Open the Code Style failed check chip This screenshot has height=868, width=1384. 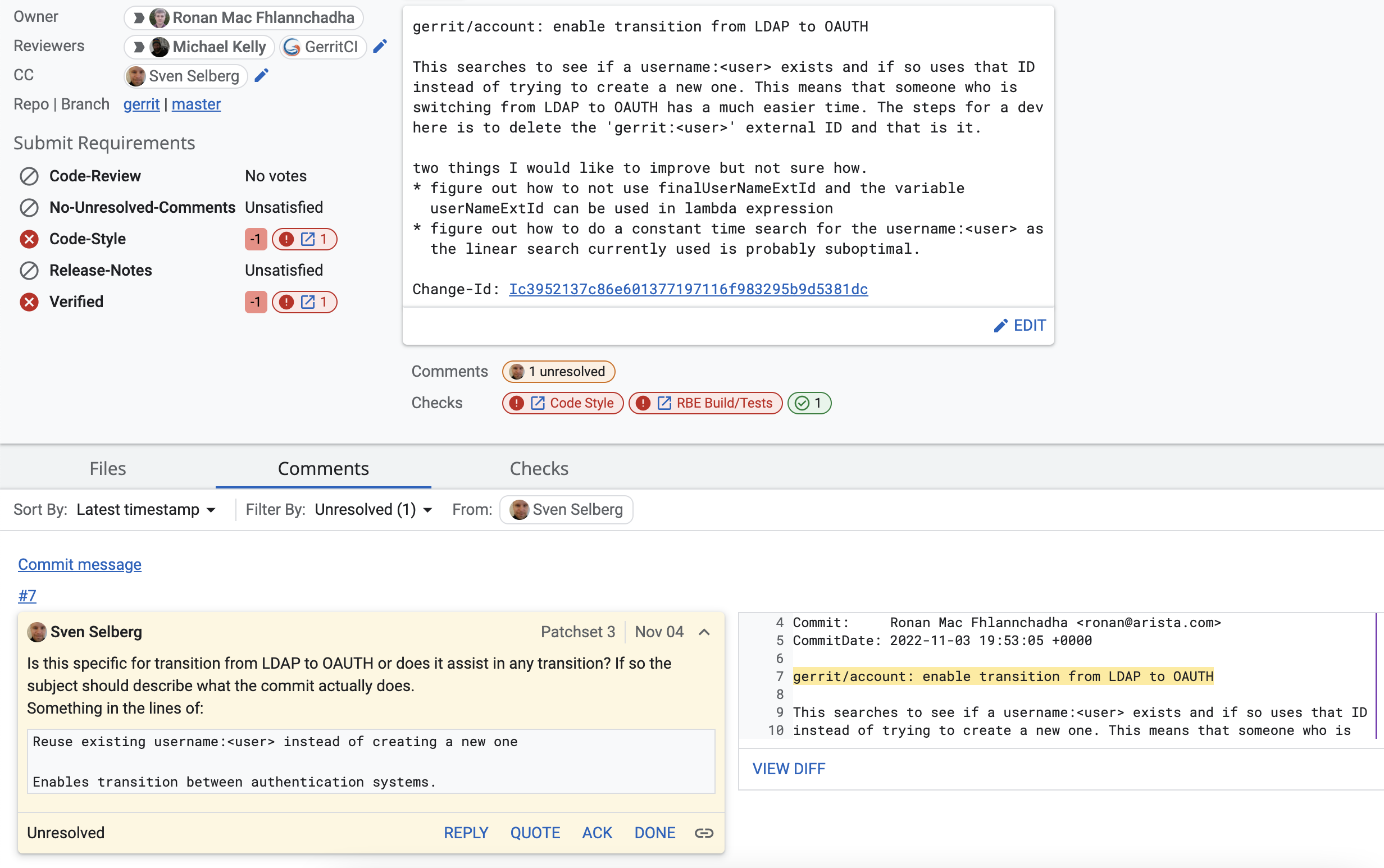[x=563, y=403]
